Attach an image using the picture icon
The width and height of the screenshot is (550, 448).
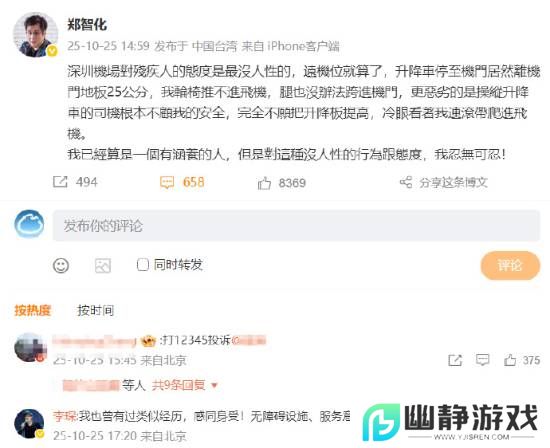click(103, 266)
